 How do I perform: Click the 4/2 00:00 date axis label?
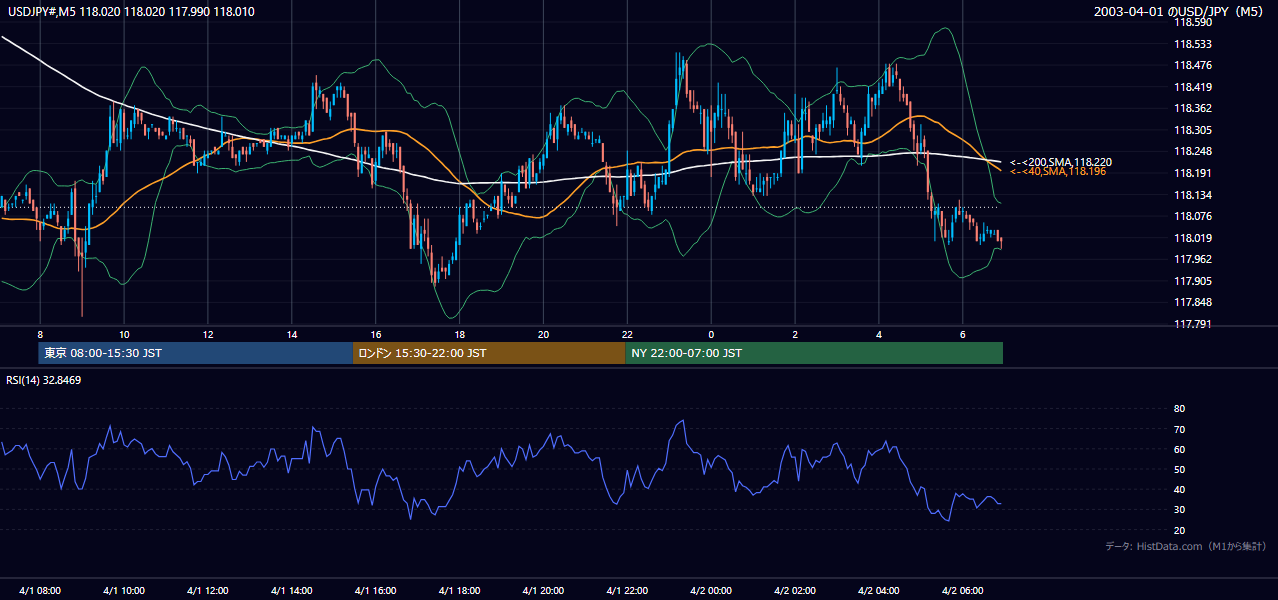coord(712,590)
